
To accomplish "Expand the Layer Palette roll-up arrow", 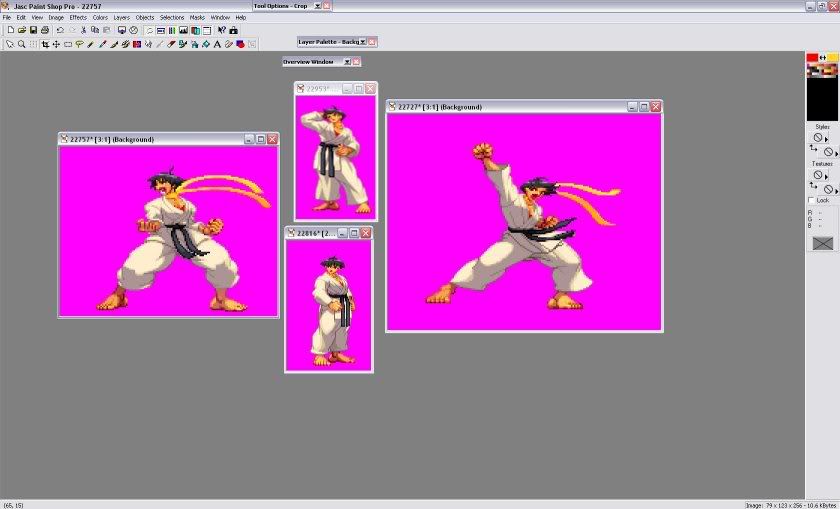I will click(363, 42).
